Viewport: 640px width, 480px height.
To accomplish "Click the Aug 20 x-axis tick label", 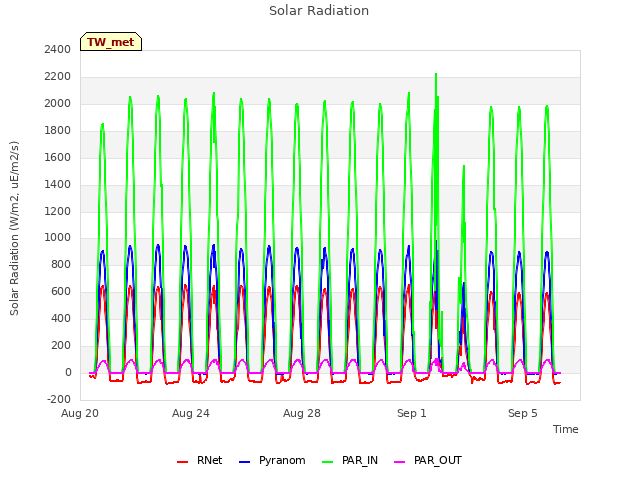I will 80,413.
